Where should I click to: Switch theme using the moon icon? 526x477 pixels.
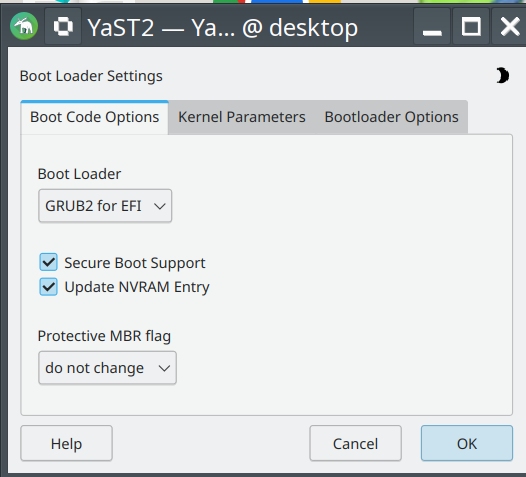[502, 75]
